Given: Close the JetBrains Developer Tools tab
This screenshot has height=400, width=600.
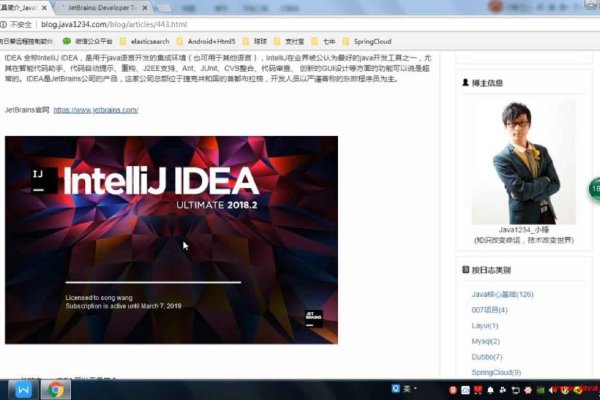Looking at the screenshot, I should [x=145, y=8].
